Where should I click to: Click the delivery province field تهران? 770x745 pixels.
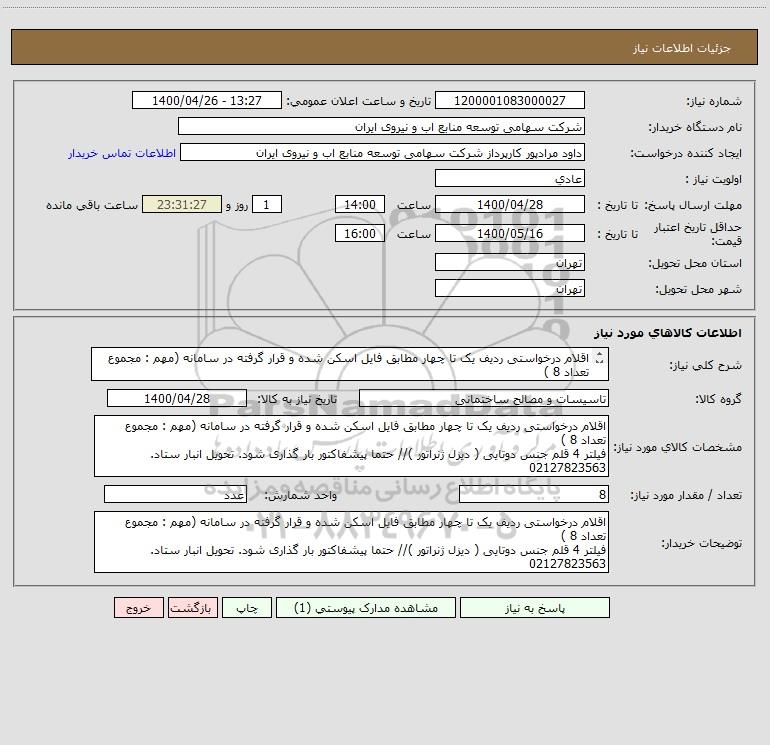tap(510, 262)
